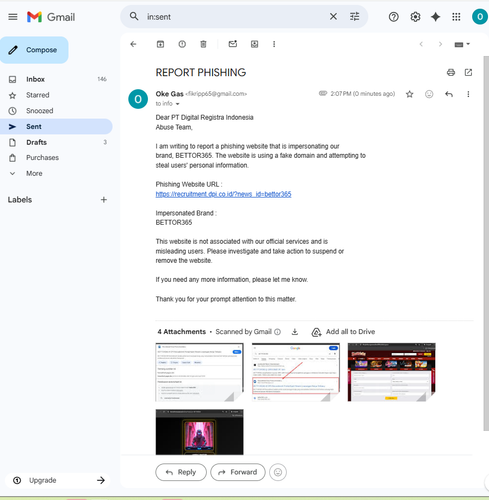Open the message More menu
489x500 pixels.
pyautogui.click(x=468, y=94)
